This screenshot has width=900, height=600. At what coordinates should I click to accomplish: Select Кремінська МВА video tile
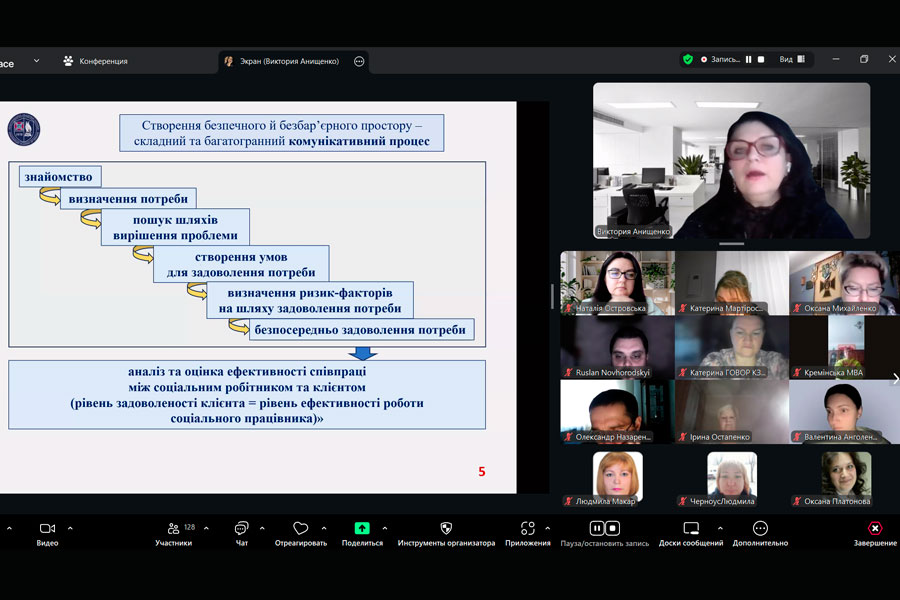pos(844,347)
